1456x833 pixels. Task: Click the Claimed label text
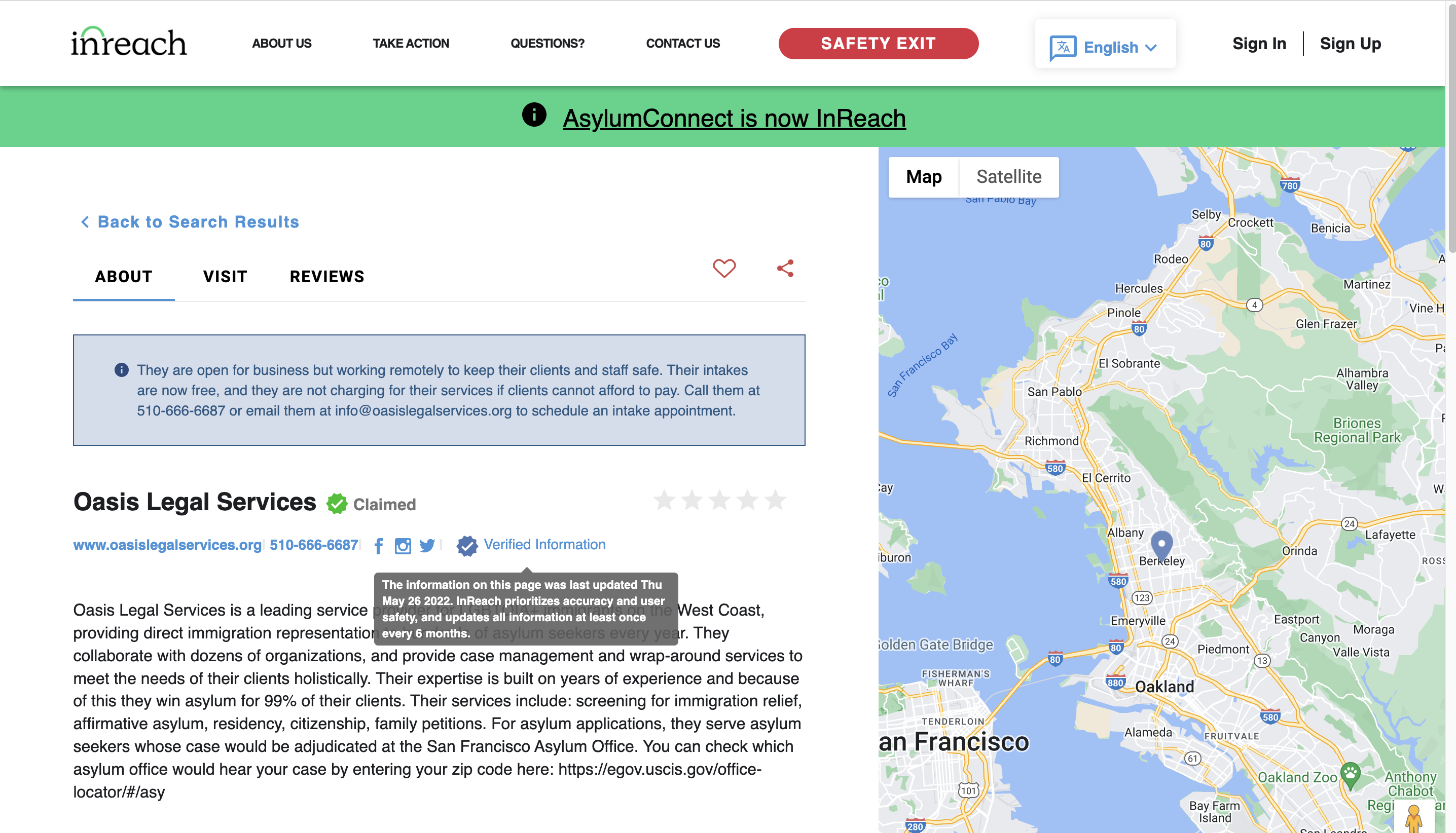(x=384, y=504)
